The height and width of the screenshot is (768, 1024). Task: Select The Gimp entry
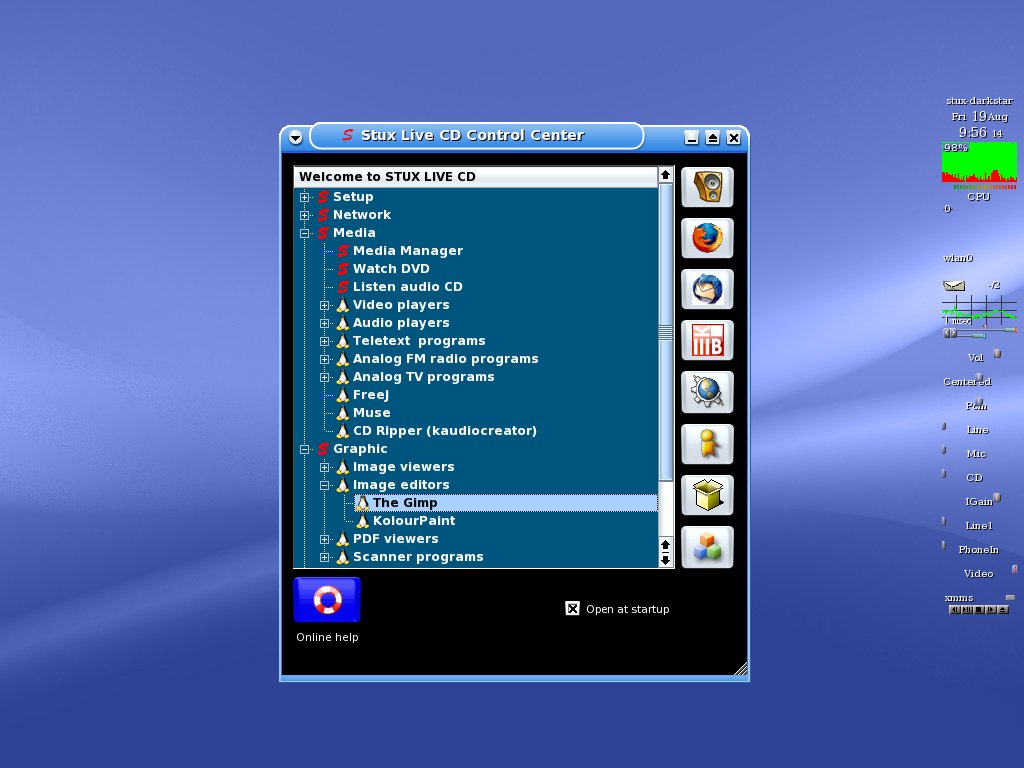tap(506, 503)
